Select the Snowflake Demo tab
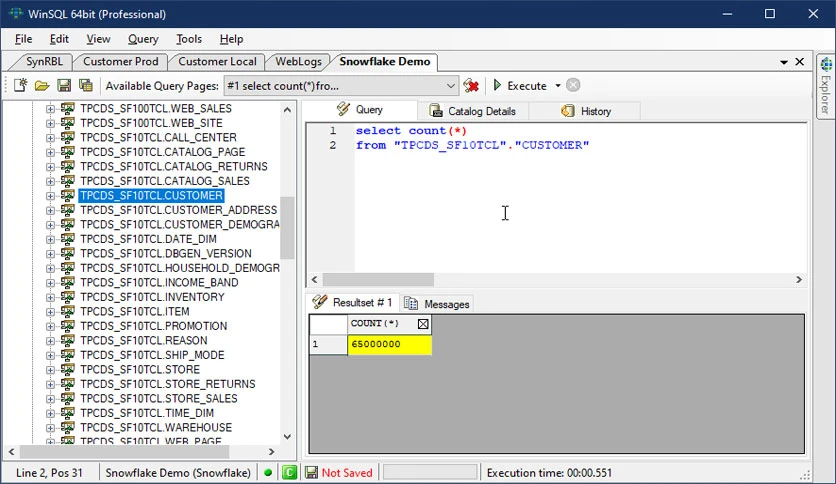This screenshot has width=836, height=484. (384, 62)
